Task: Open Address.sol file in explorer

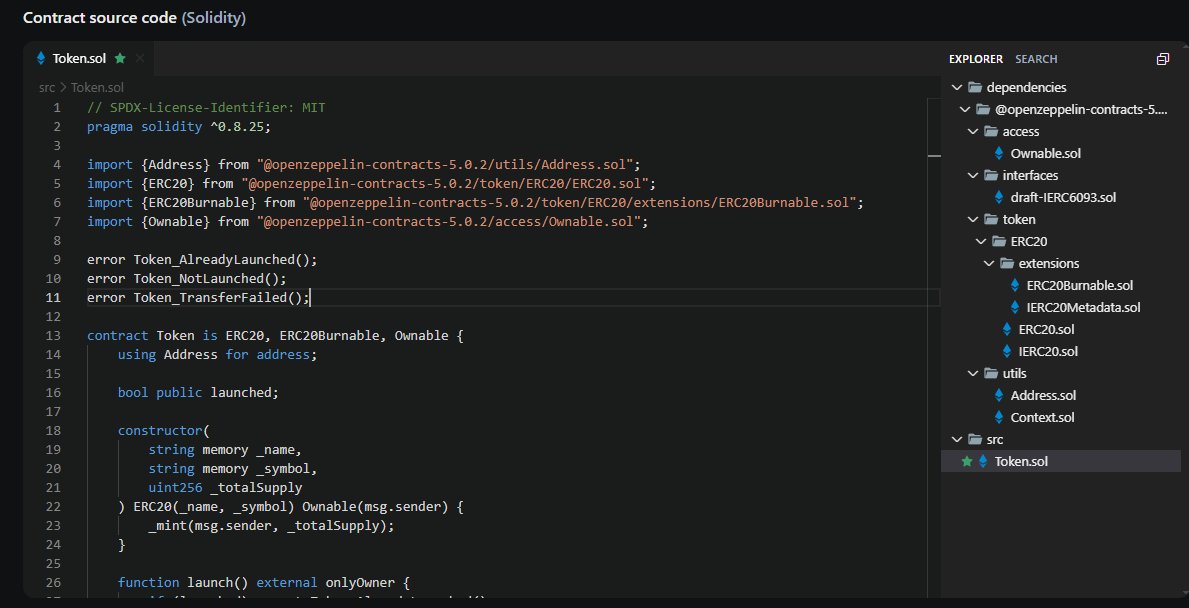Action: [x=1043, y=396]
